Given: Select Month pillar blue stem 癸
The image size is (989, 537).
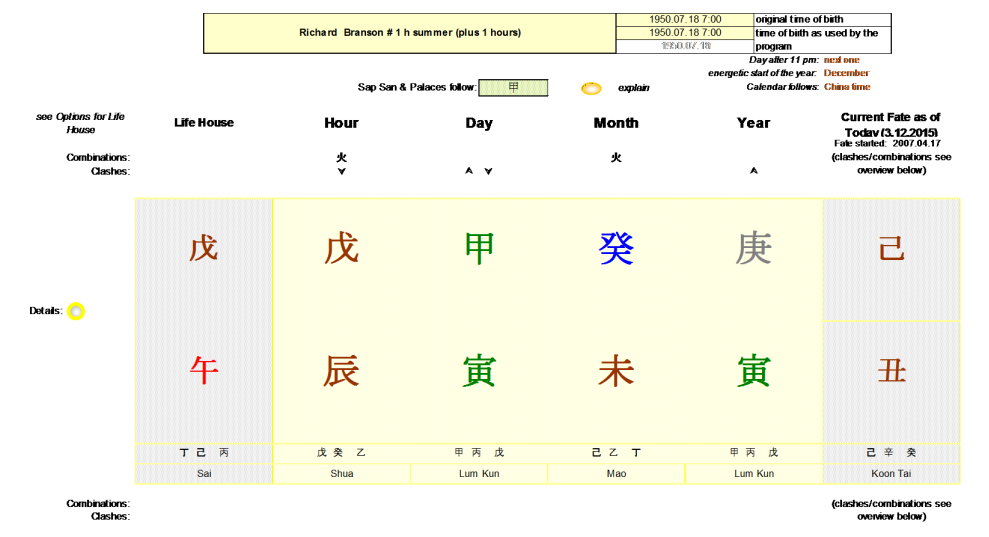Looking at the screenshot, I should tap(616, 248).
